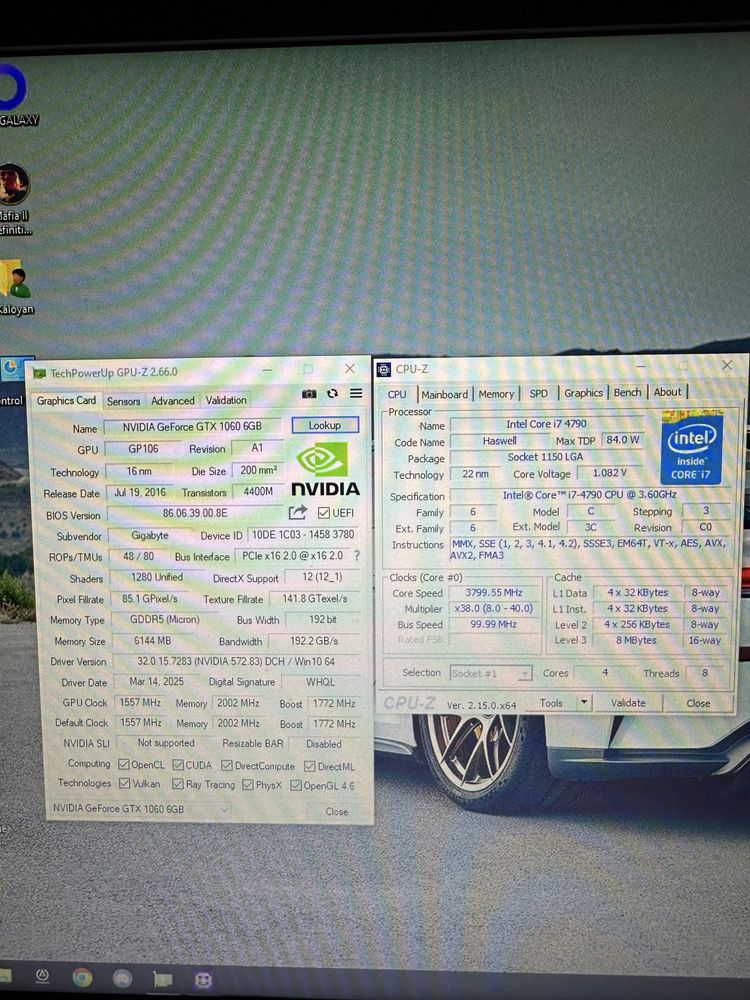Toggle the OpenCL checkbox
This screenshot has width=750, height=1000.
click(124, 764)
